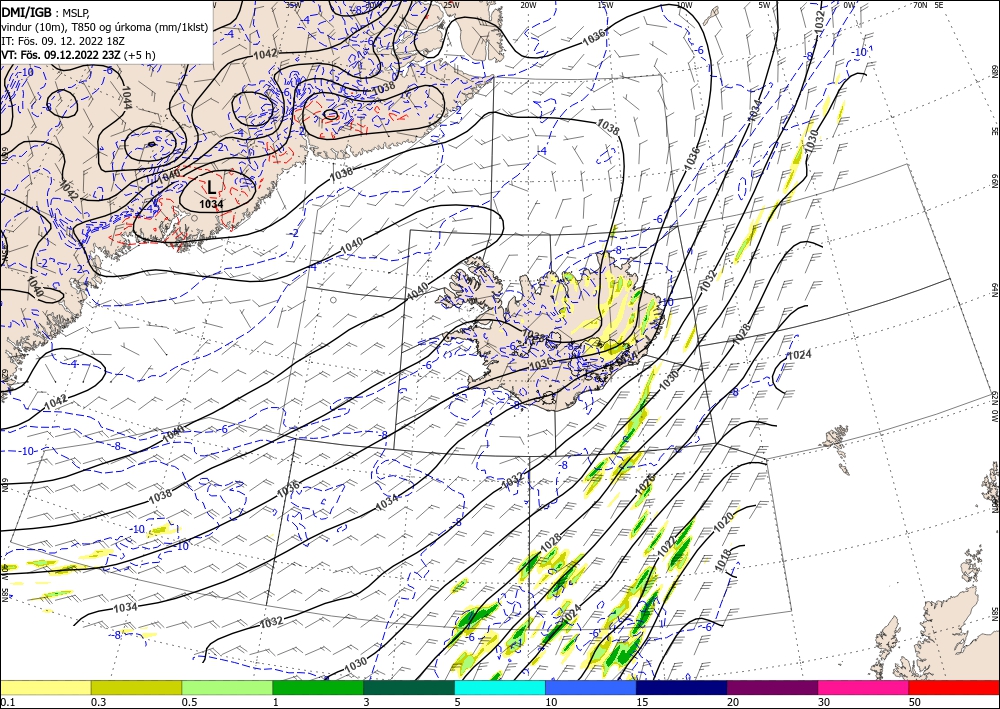
Task: Pick the blue 10 mm legend color band
Action: [591, 687]
